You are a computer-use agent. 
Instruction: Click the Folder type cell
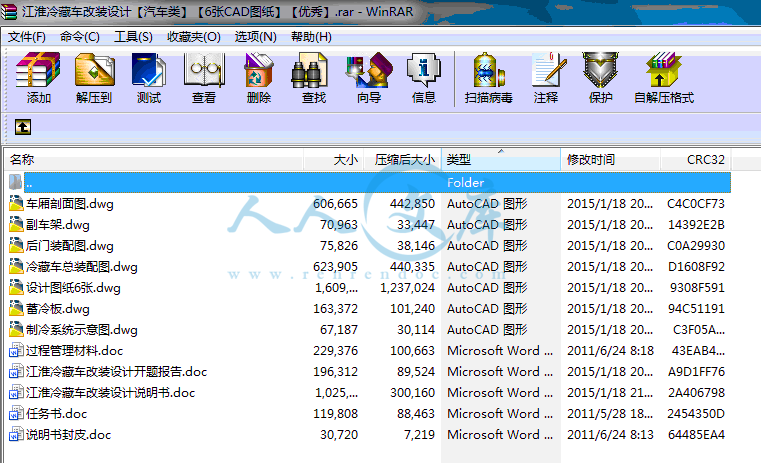[465, 182]
